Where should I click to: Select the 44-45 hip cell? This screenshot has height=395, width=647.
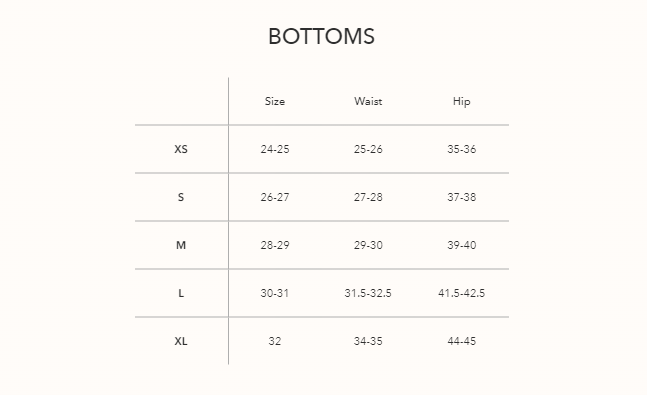point(461,341)
